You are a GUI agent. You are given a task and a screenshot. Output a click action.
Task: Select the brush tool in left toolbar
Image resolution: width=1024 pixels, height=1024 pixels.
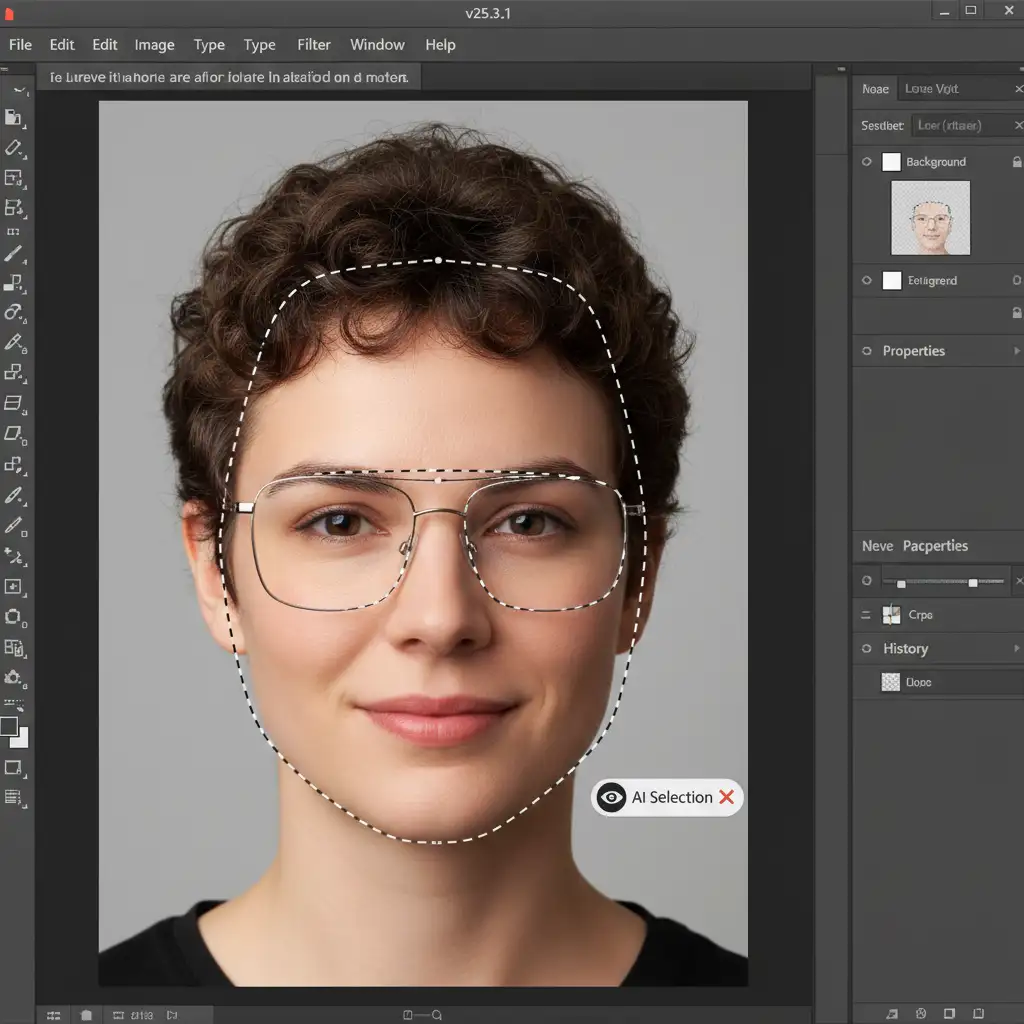[13, 255]
